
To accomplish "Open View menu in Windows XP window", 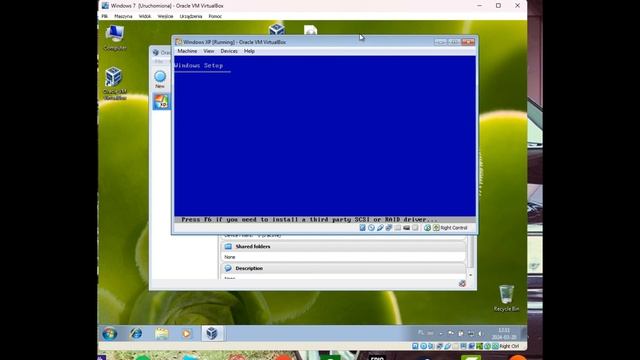I will [x=209, y=51].
